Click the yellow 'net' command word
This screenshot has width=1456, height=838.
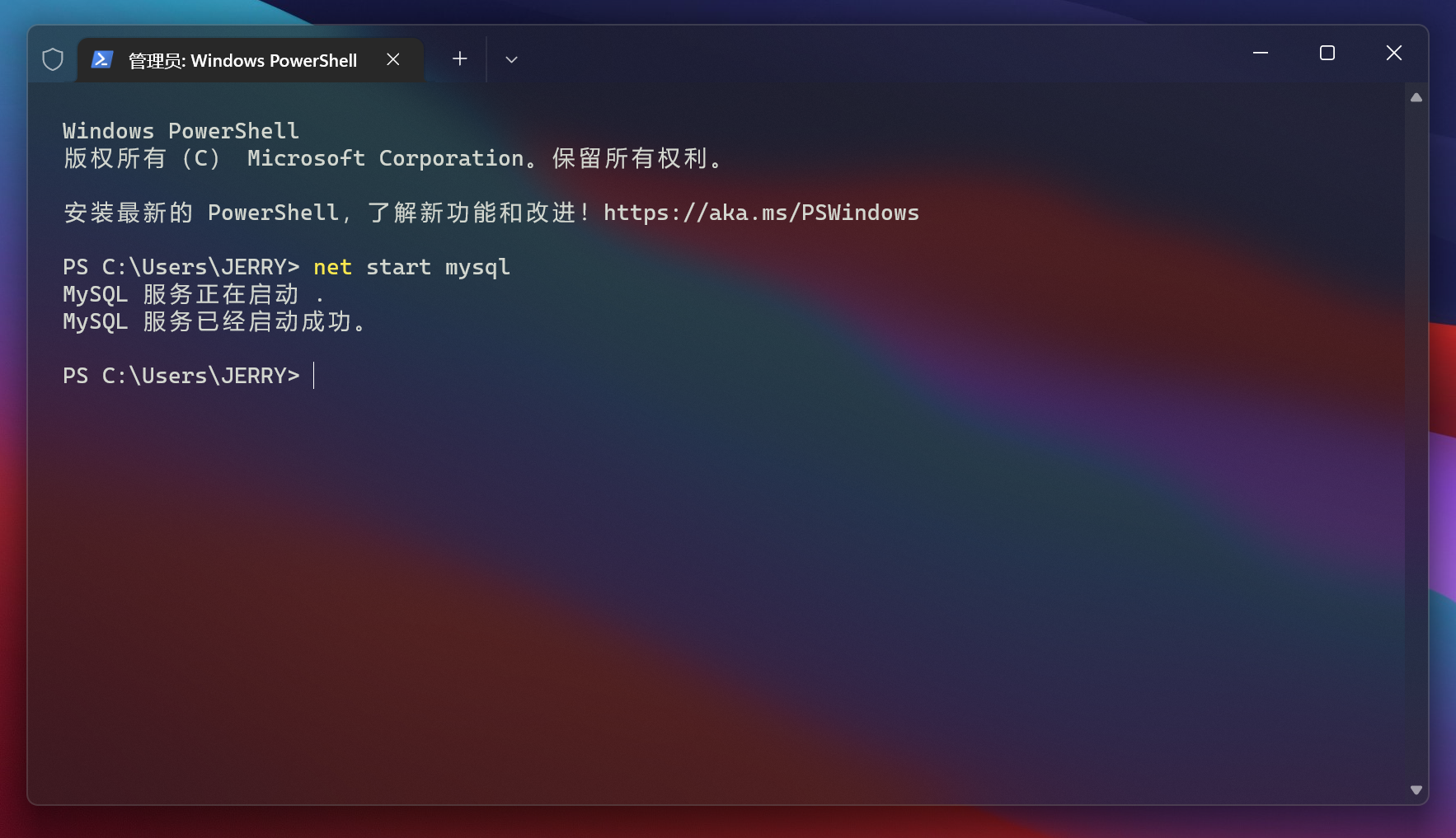[x=332, y=267]
